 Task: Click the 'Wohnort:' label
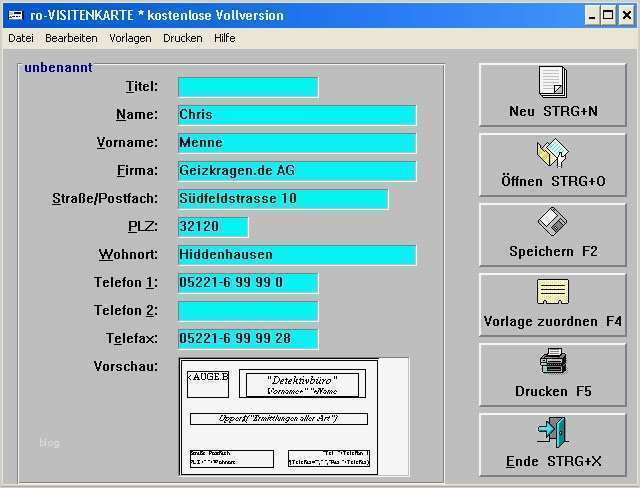[x=128, y=255]
